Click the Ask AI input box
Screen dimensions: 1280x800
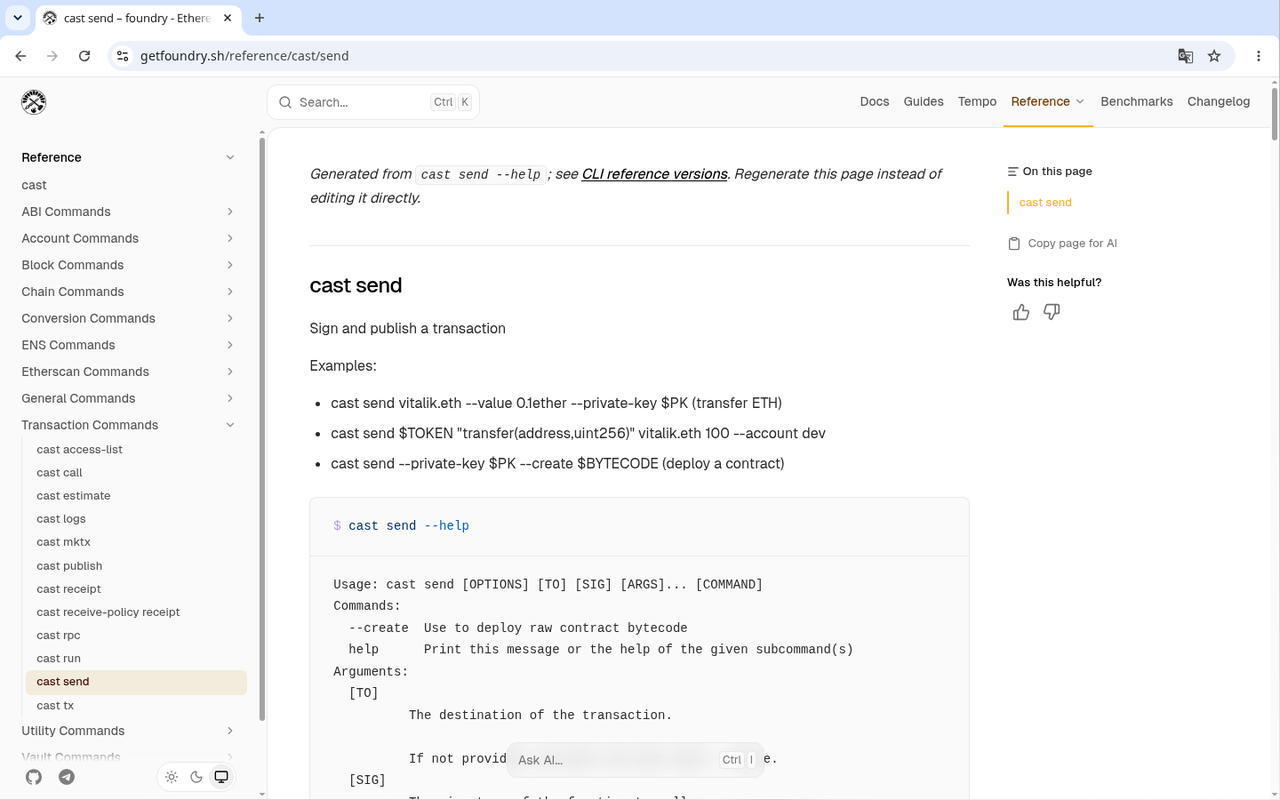(635, 760)
